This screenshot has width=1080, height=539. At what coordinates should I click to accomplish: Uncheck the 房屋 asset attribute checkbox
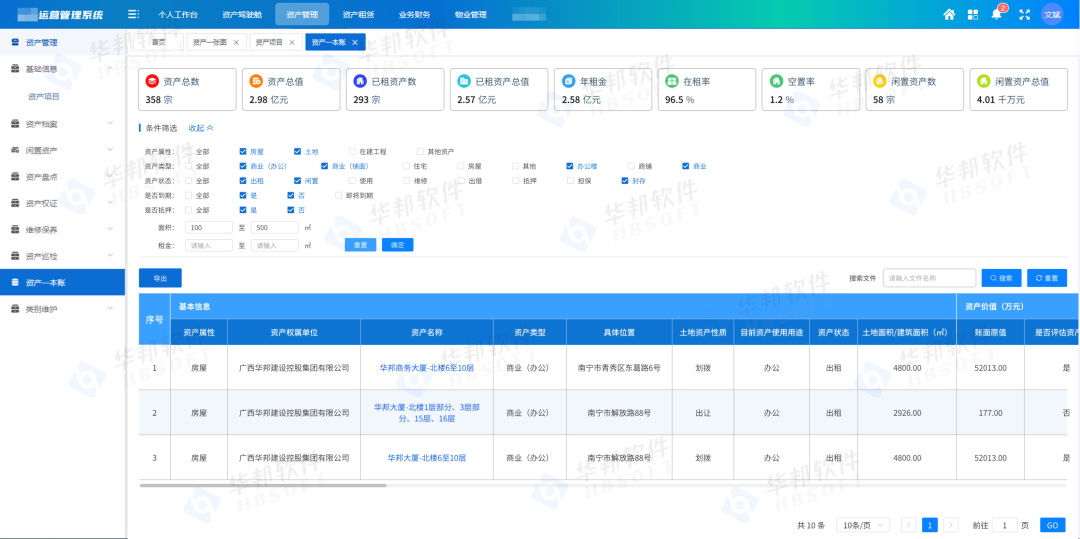[x=243, y=151]
